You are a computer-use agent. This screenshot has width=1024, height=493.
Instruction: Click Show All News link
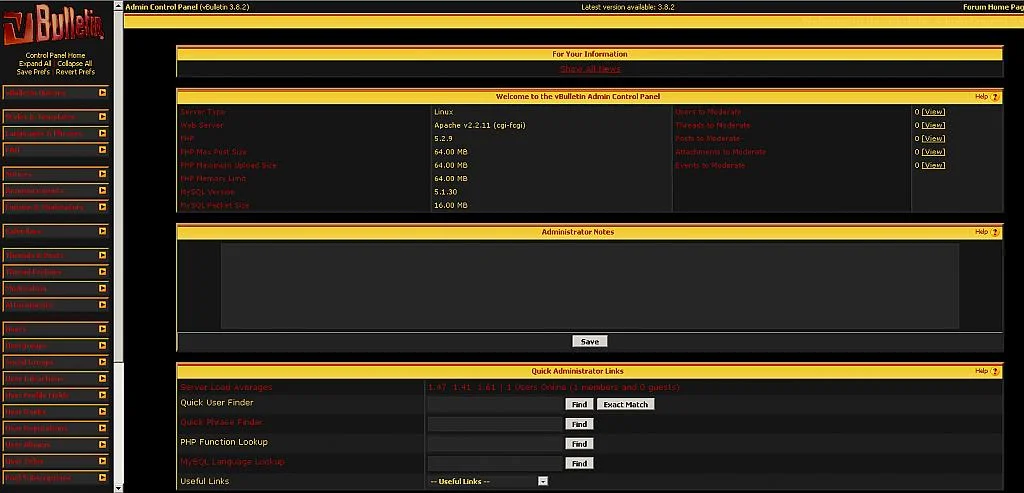point(590,69)
